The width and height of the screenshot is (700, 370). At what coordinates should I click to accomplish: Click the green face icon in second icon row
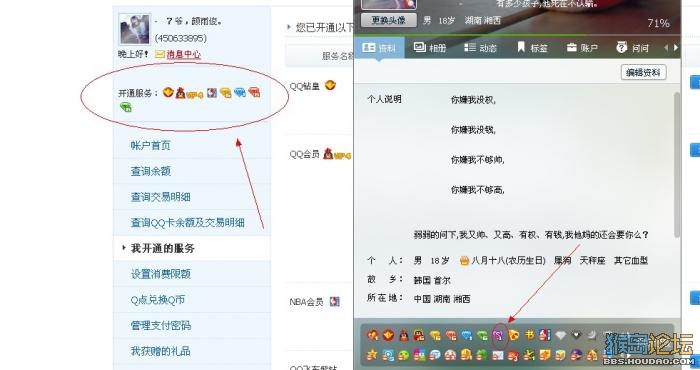point(404,356)
